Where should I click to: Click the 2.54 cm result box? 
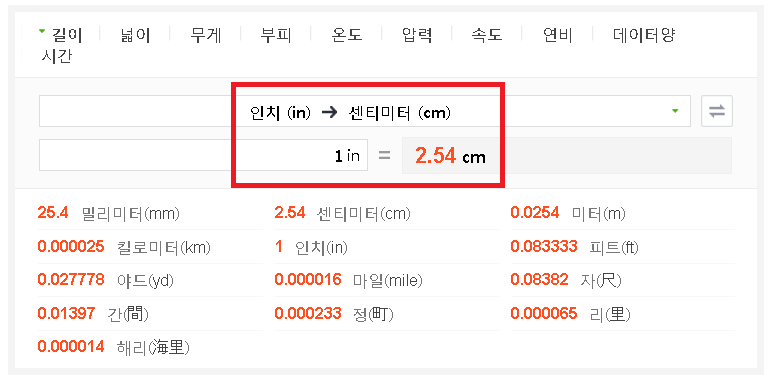(567, 155)
